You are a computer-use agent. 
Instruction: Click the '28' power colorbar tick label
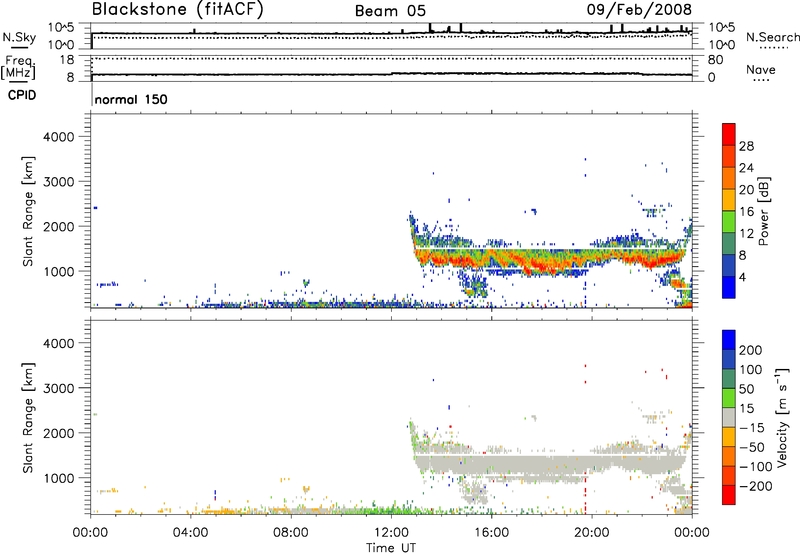point(746,146)
